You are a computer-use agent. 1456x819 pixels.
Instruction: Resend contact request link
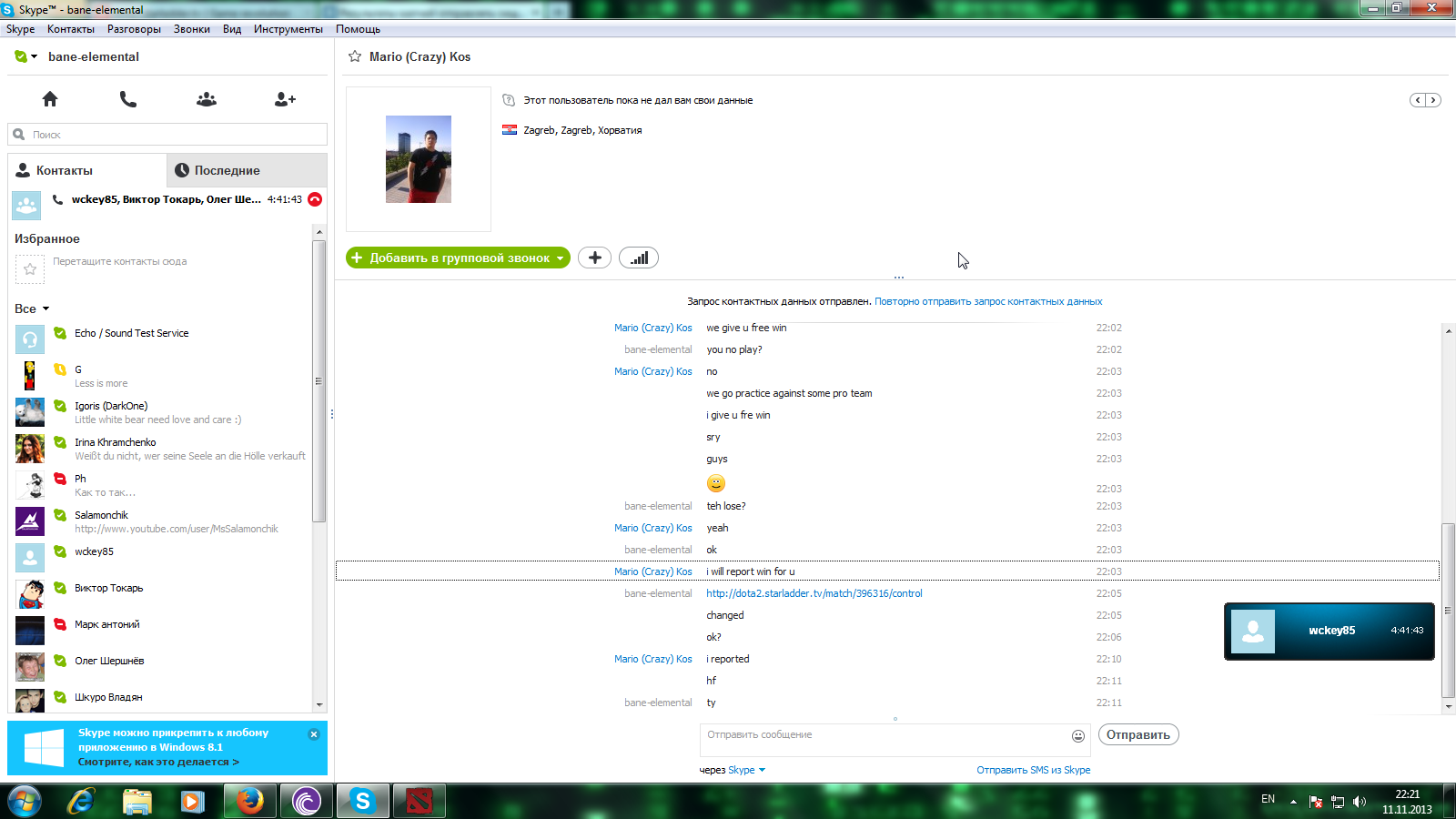point(988,301)
